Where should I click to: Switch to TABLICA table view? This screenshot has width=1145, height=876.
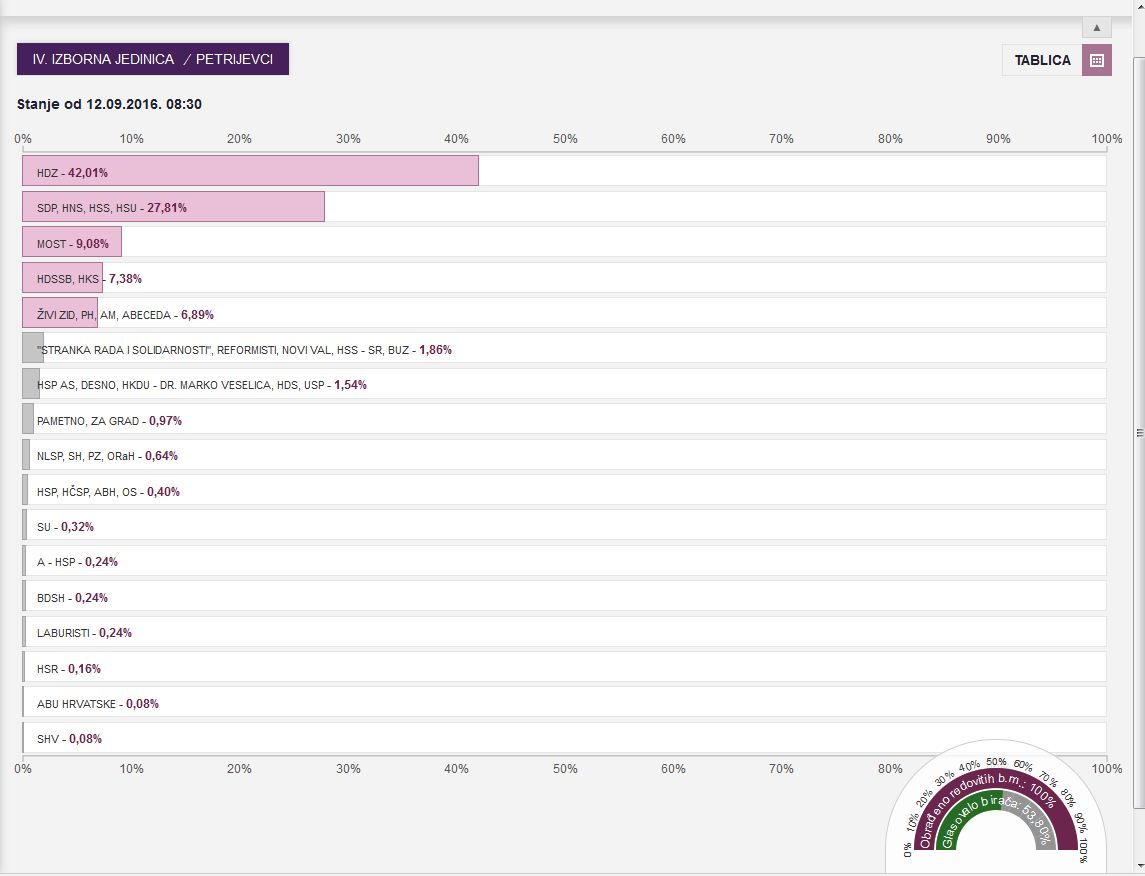coord(1042,60)
